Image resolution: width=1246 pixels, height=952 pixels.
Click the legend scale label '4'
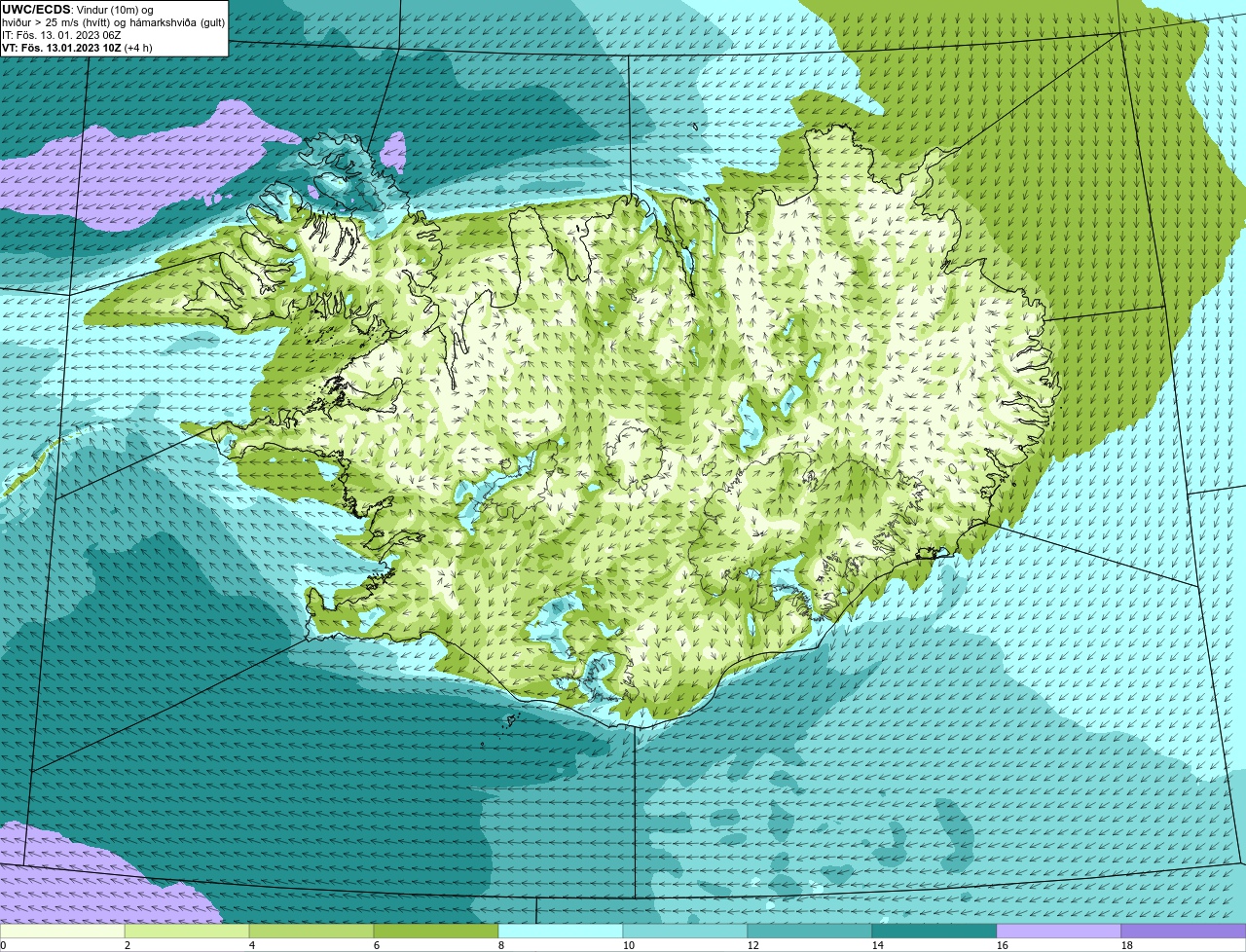(x=252, y=945)
